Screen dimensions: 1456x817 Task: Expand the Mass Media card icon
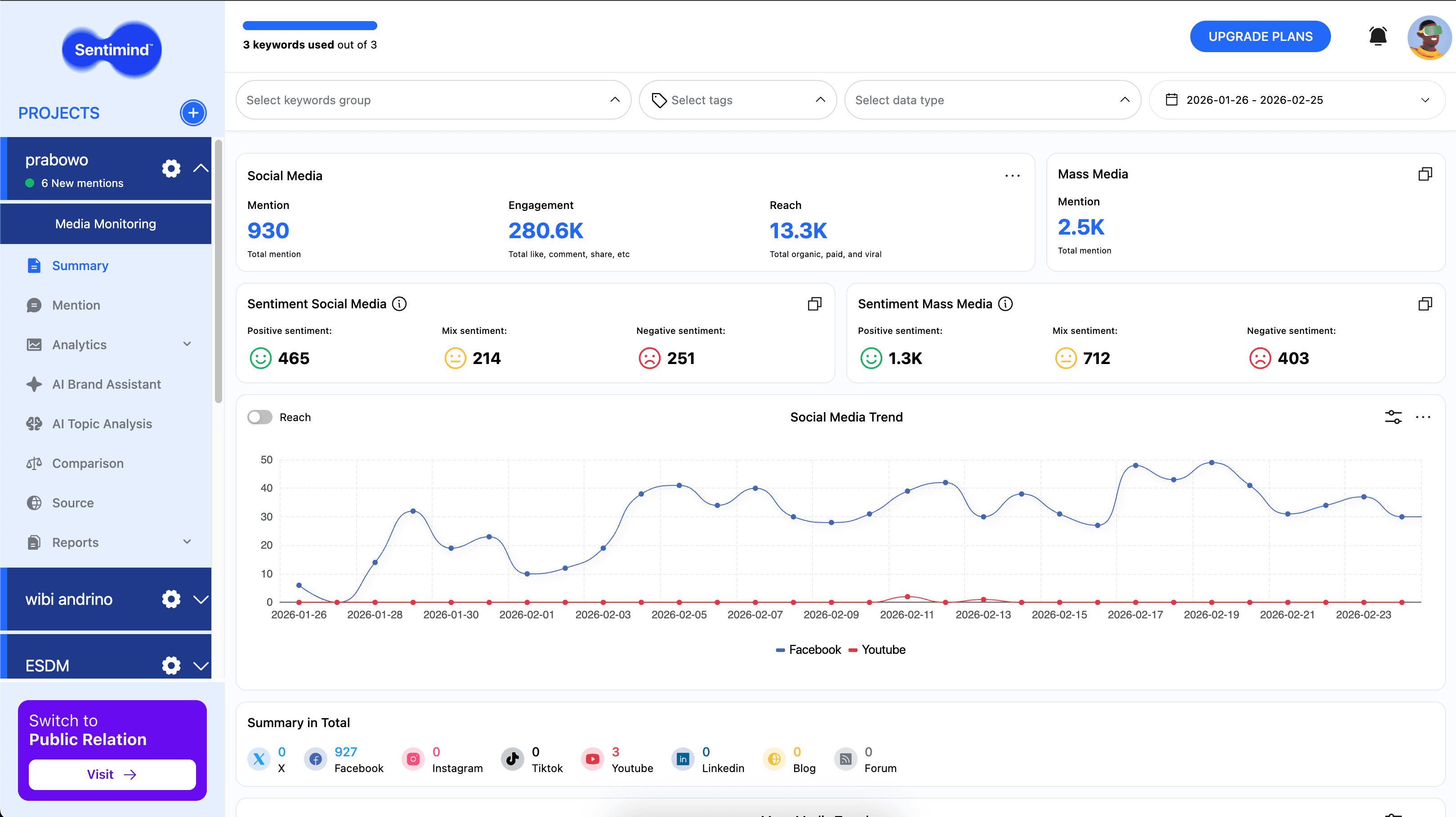(1425, 174)
